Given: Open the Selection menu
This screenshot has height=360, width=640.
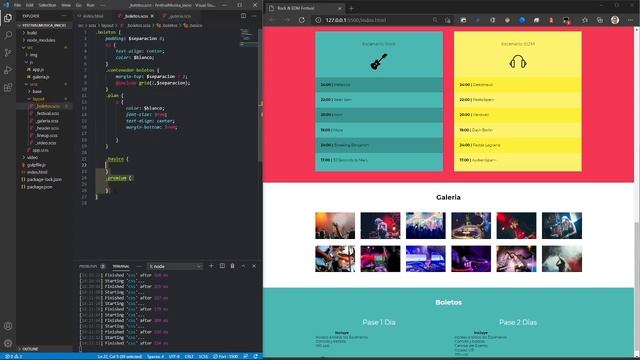Looking at the screenshot, I should pyautogui.click(x=47, y=5).
